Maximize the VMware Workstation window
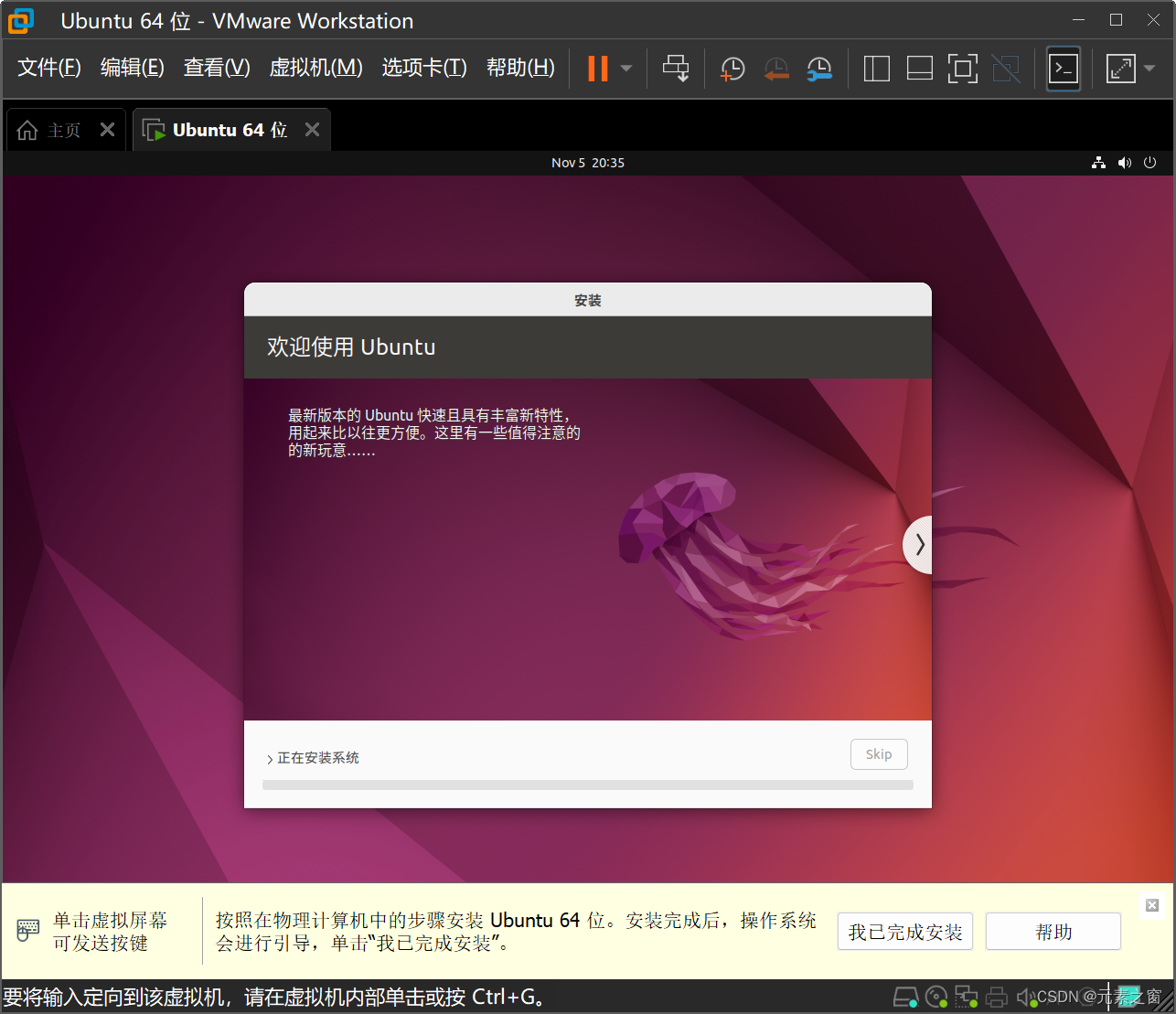 coord(1116,20)
